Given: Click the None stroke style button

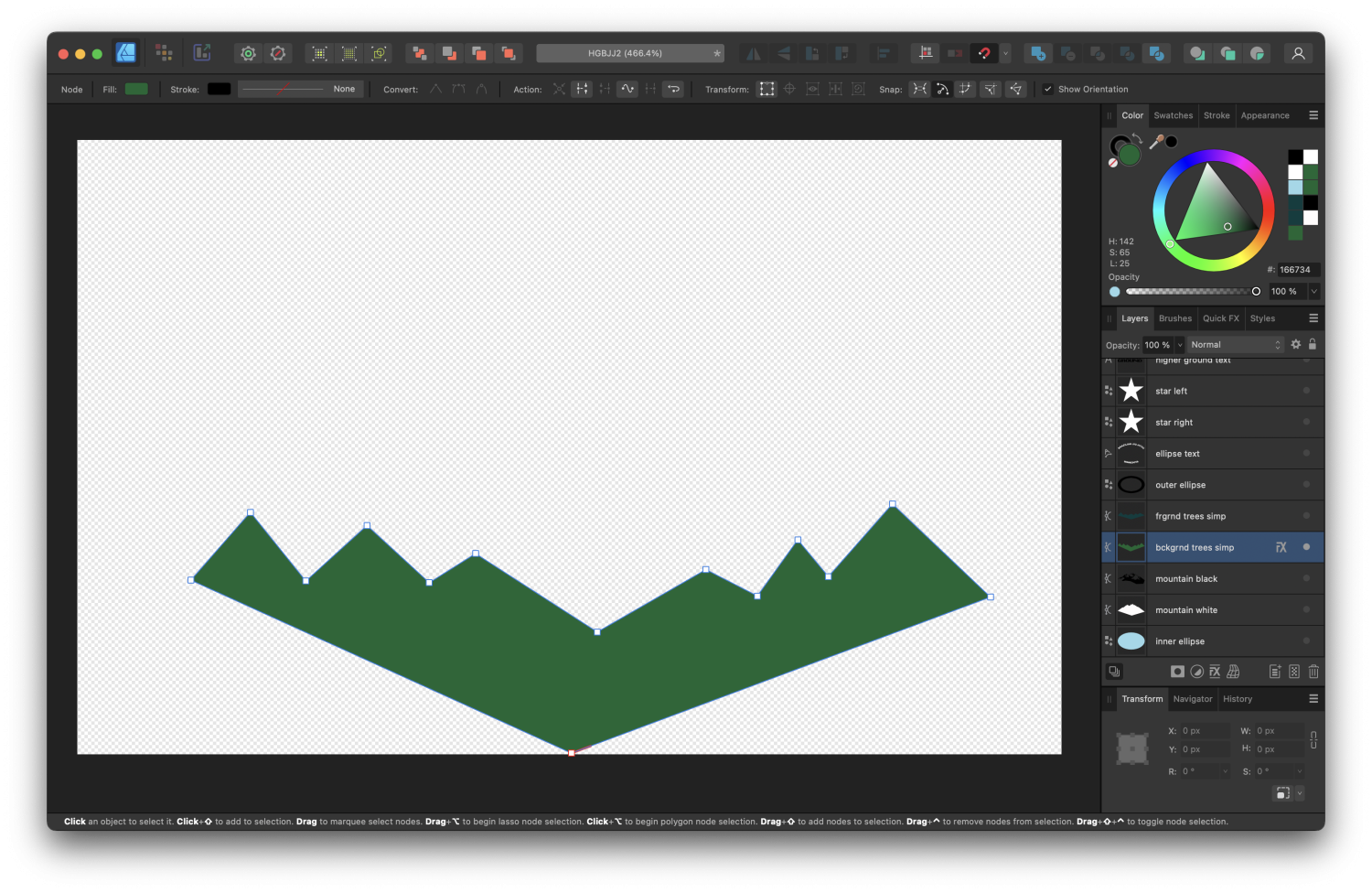Looking at the screenshot, I should 344,89.
